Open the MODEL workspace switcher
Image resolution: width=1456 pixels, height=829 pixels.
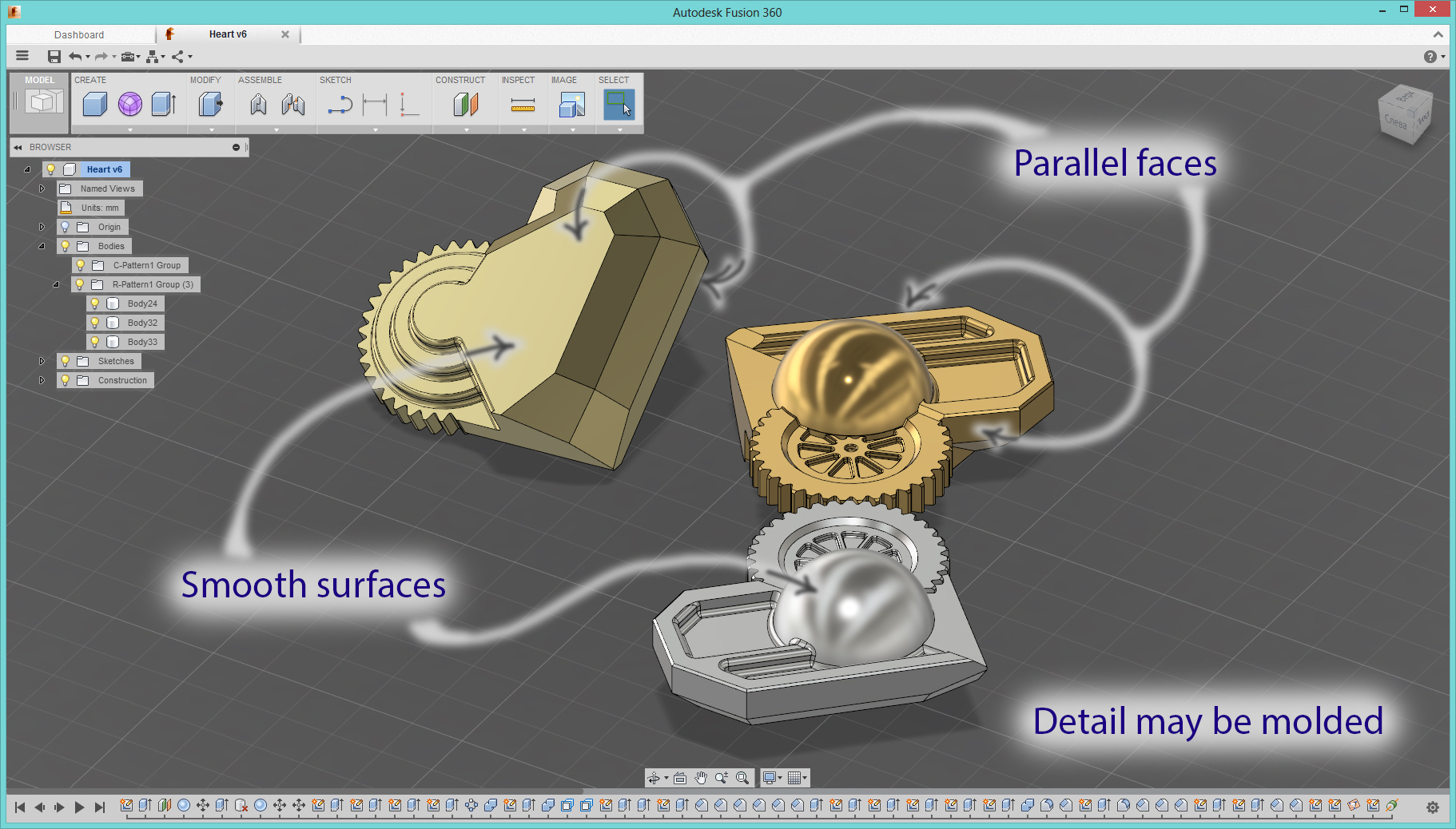[x=40, y=102]
